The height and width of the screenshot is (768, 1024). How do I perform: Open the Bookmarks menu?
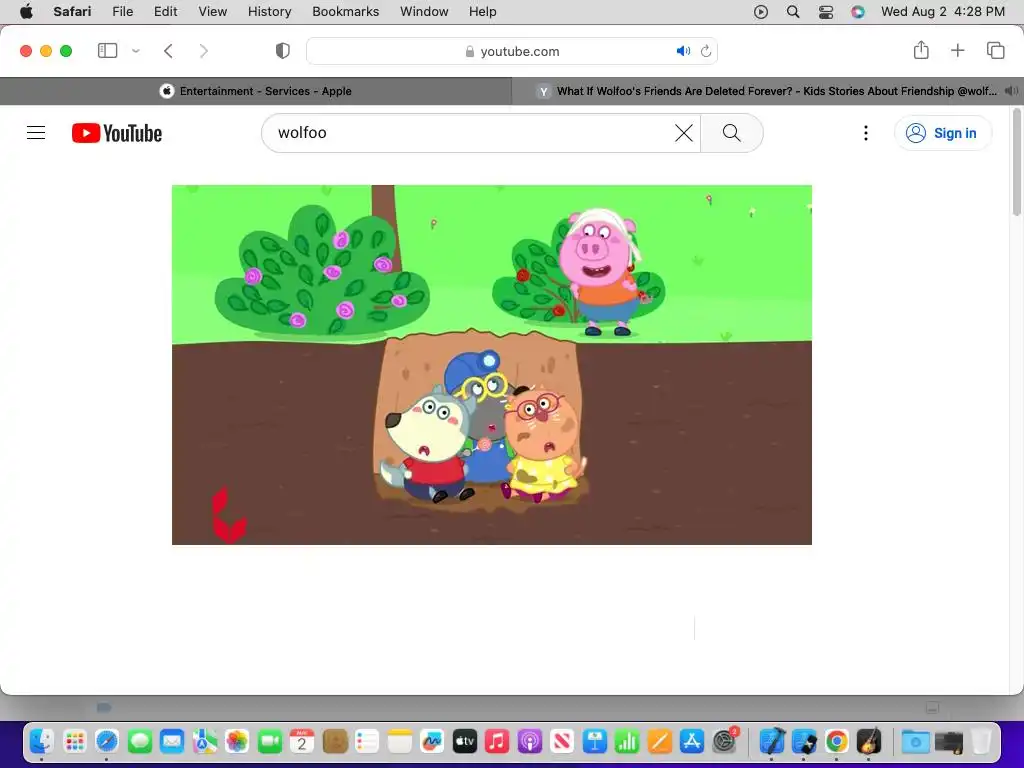pos(345,12)
